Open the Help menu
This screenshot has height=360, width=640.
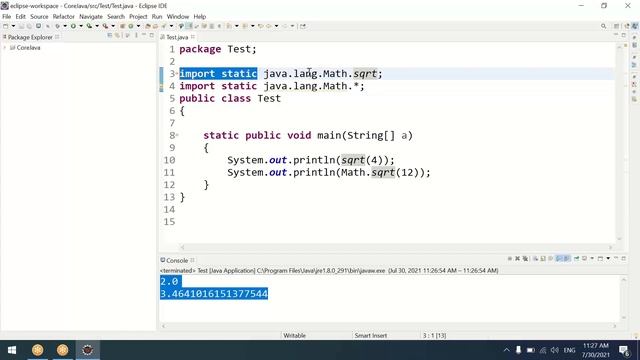pyautogui.click(x=200, y=17)
